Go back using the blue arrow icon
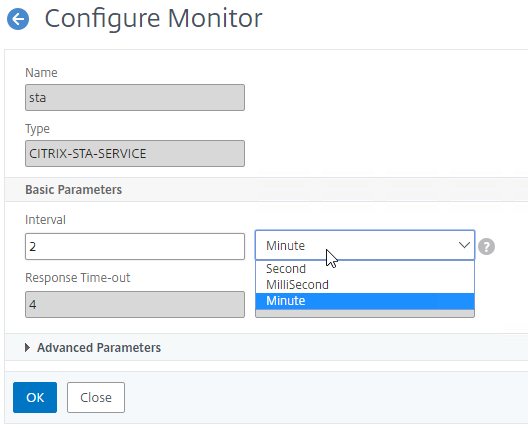528x424 pixels. coord(18,19)
